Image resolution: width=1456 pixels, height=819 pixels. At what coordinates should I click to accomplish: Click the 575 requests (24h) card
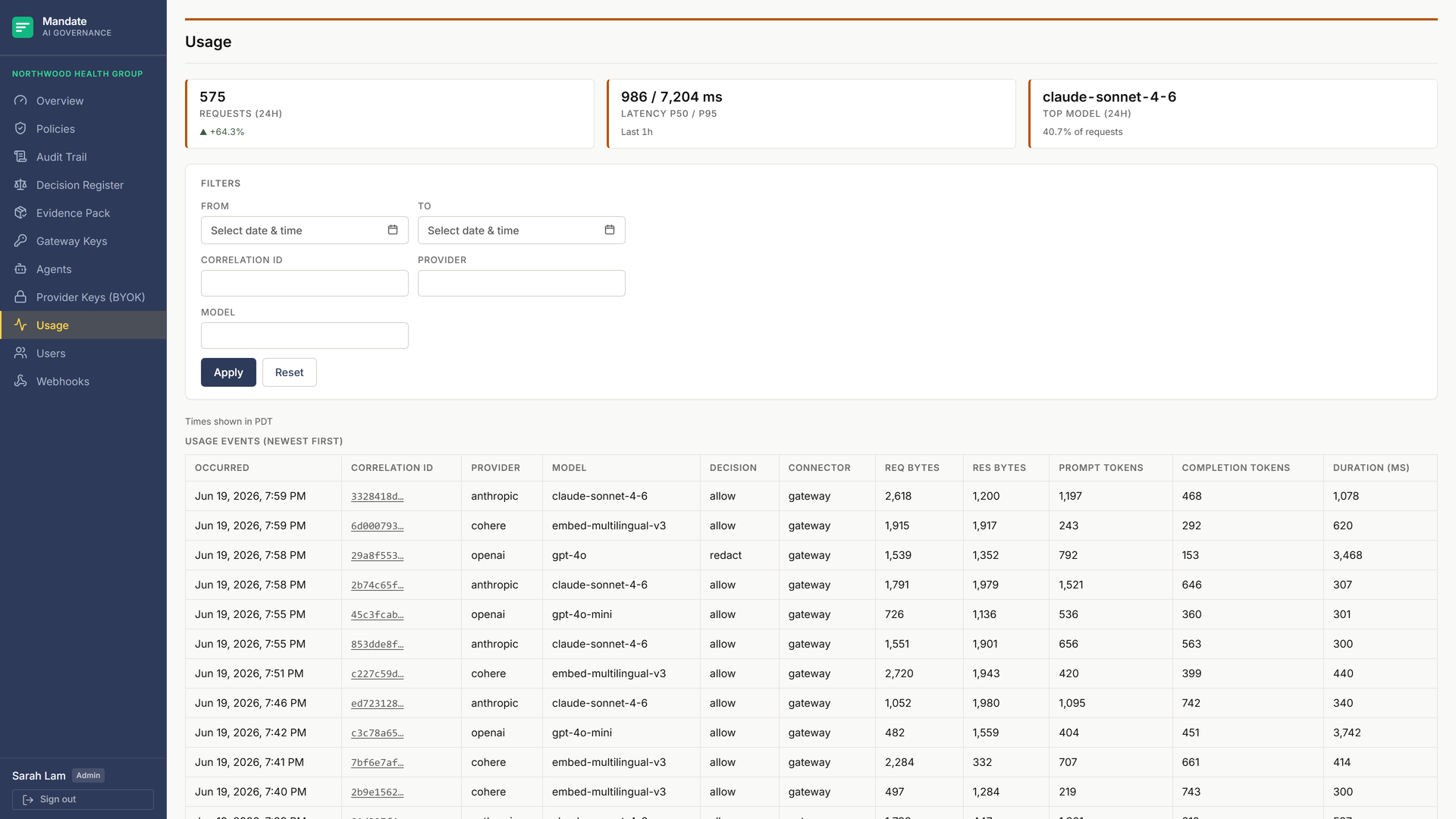pos(390,114)
